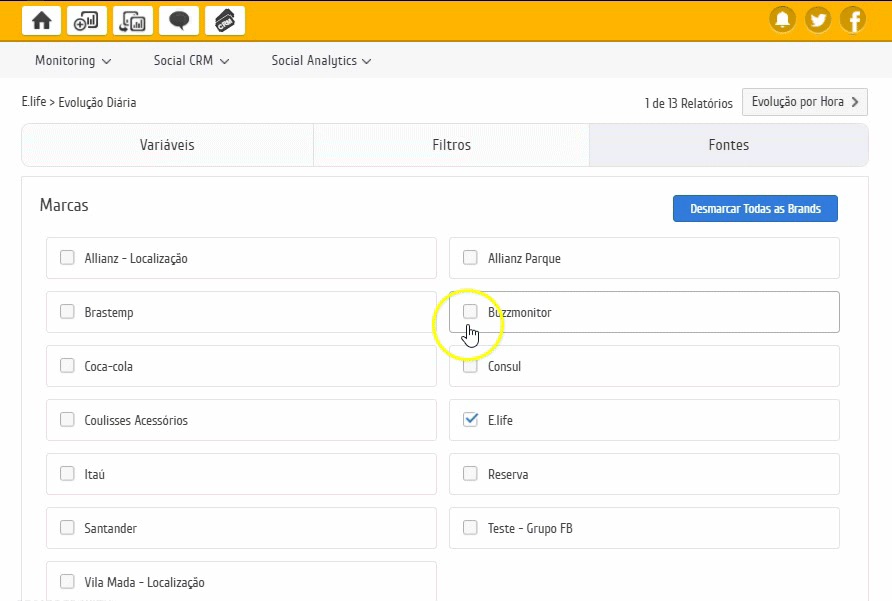Click the Twitter icon
The width and height of the screenshot is (892, 601).
818,19
